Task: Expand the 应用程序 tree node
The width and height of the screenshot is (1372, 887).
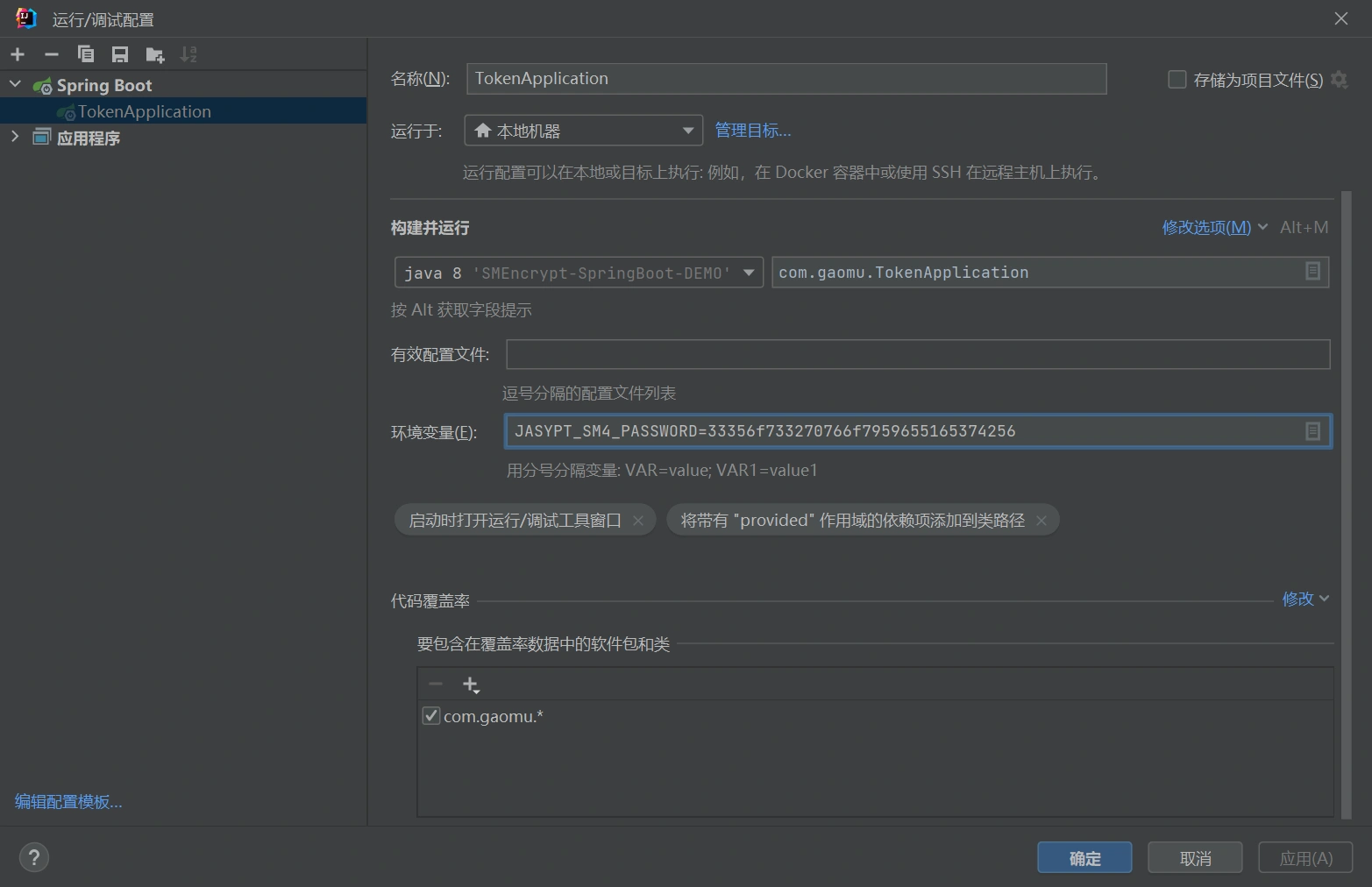Action: pos(15,137)
